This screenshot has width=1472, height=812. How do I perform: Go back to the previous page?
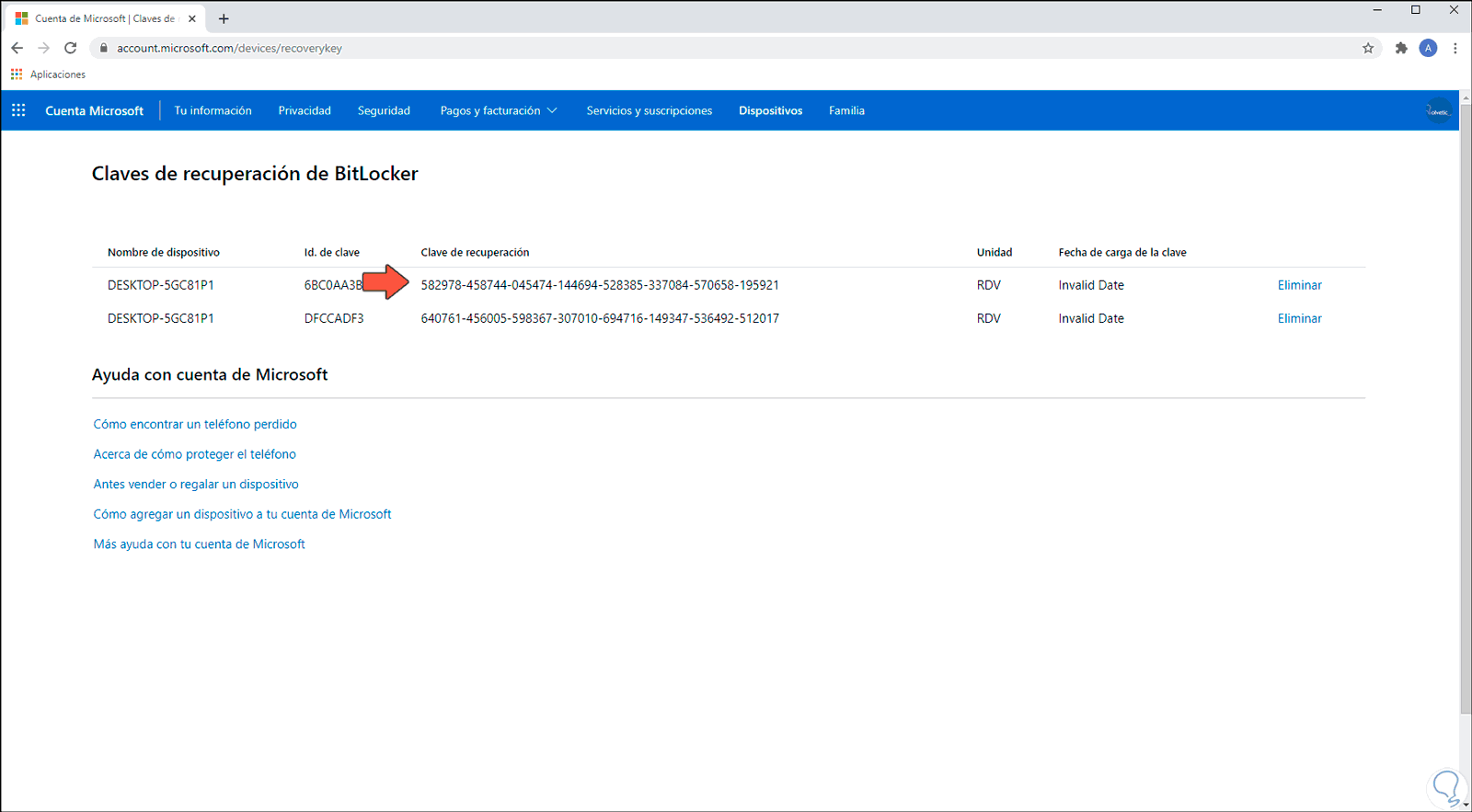(x=17, y=48)
